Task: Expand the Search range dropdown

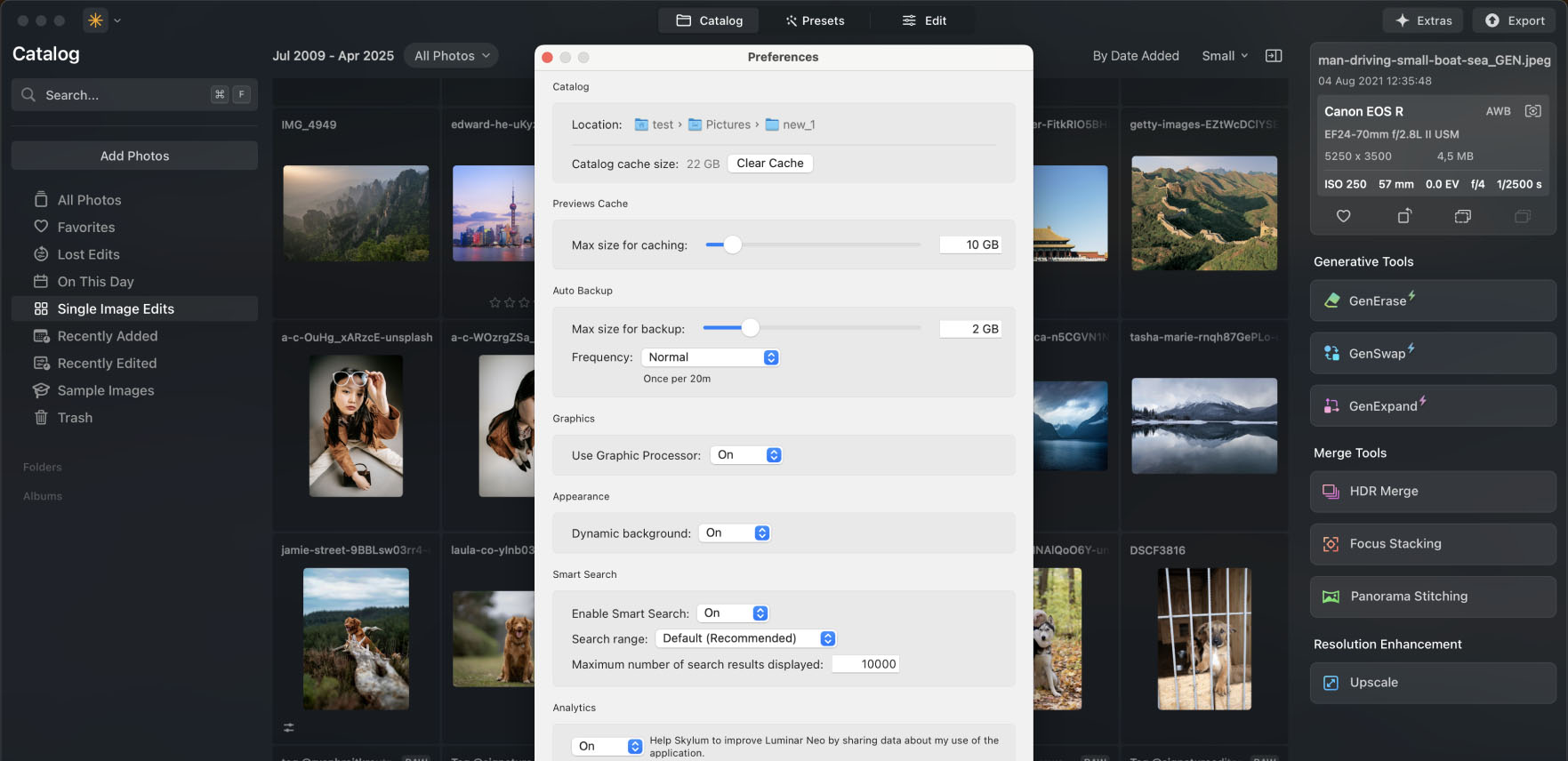Action: tap(745, 638)
